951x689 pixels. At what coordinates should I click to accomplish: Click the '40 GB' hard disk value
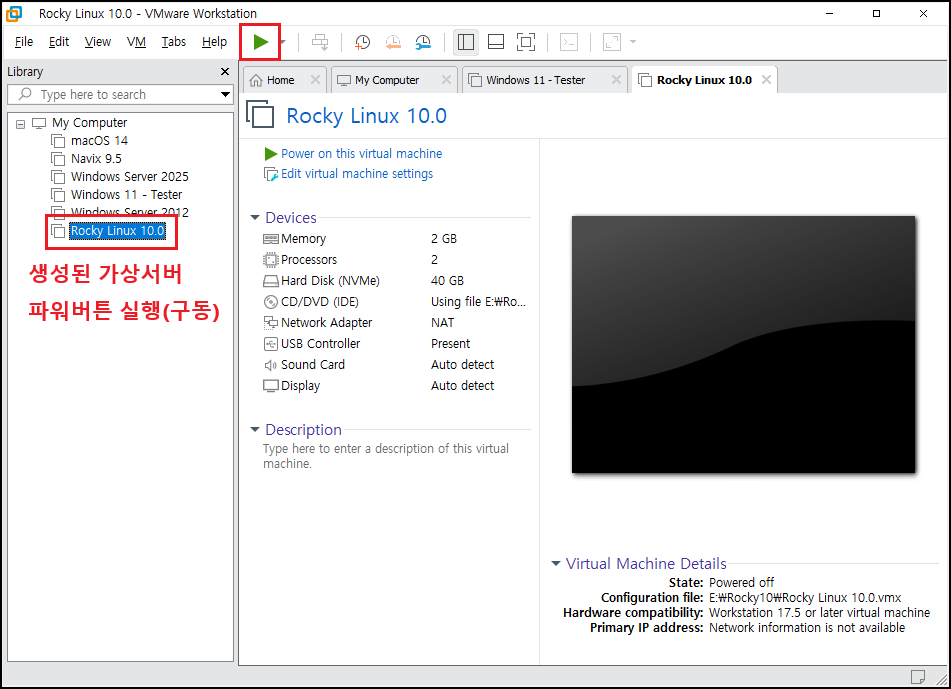click(x=448, y=281)
